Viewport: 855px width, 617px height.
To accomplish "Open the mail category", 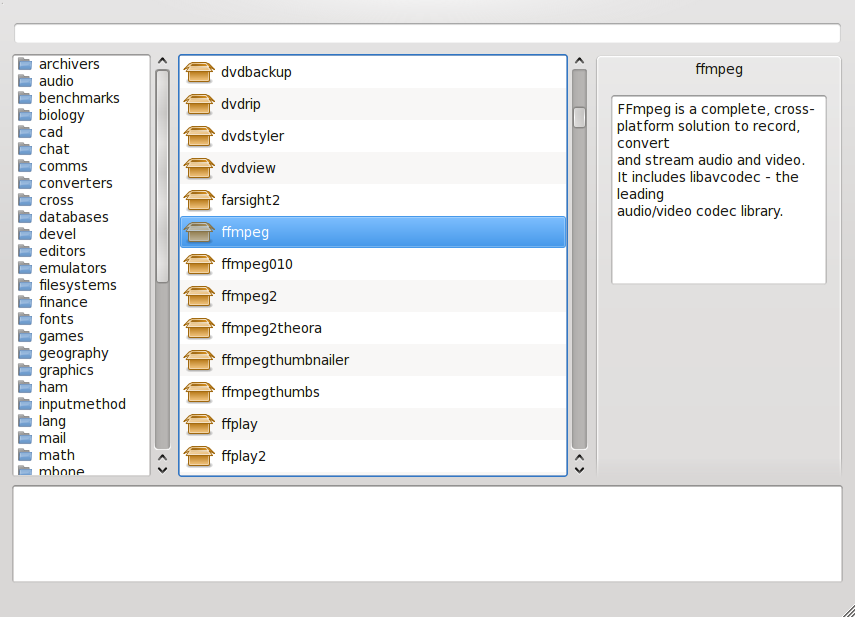I will pyautogui.click(x=52, y=438).
